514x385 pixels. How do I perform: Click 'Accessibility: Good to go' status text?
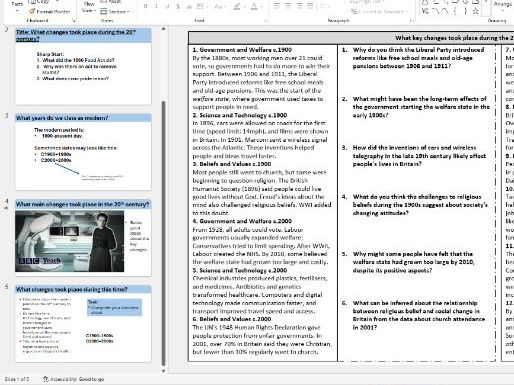click(x=77, y=379)
